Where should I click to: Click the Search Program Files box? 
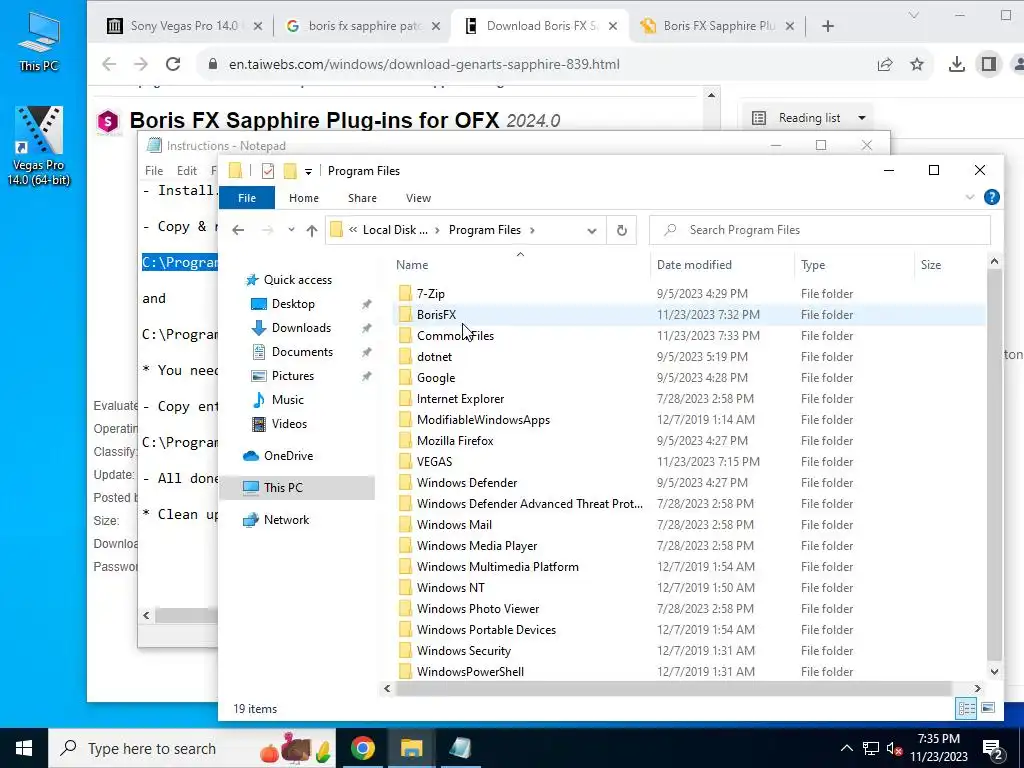click(x=820, y=230)
